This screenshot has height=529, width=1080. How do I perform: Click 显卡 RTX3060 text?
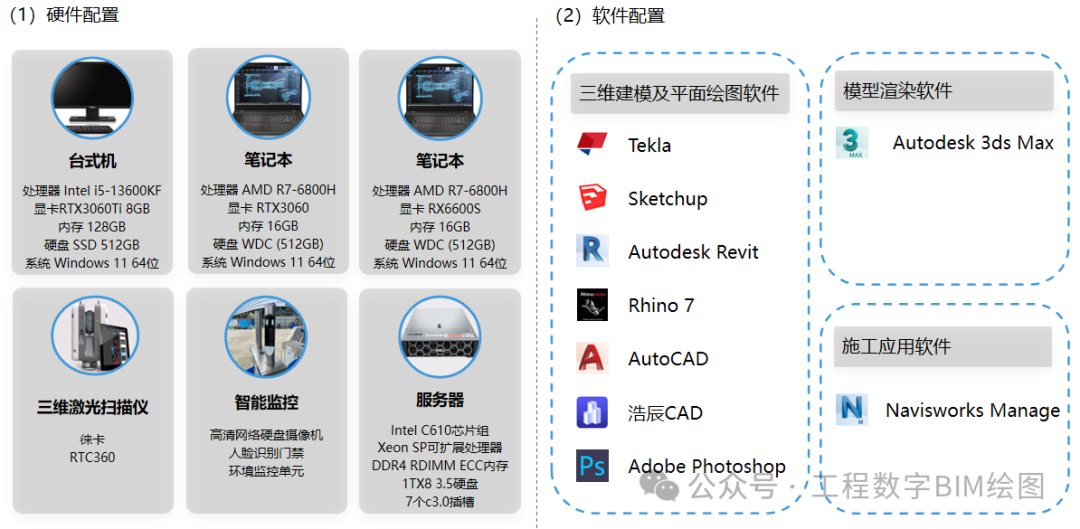pos(268,208)
